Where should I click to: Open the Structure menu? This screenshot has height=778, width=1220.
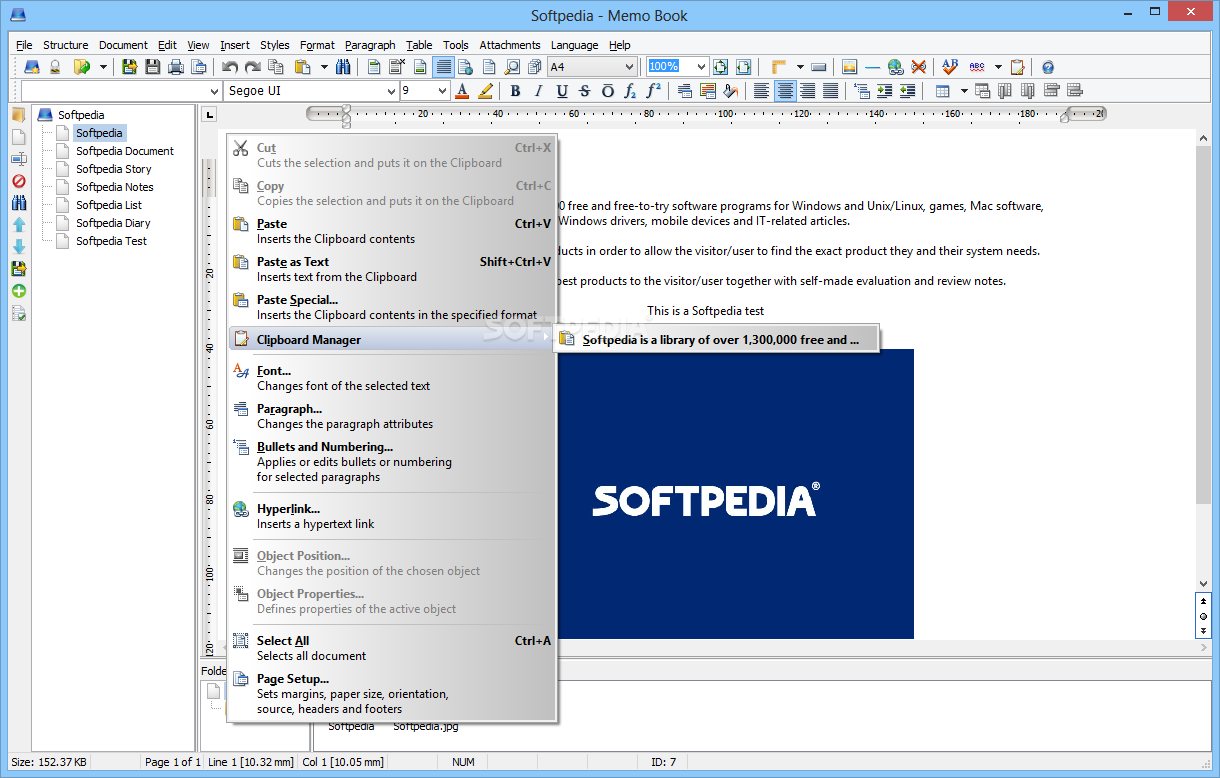(x=66, y=45)
